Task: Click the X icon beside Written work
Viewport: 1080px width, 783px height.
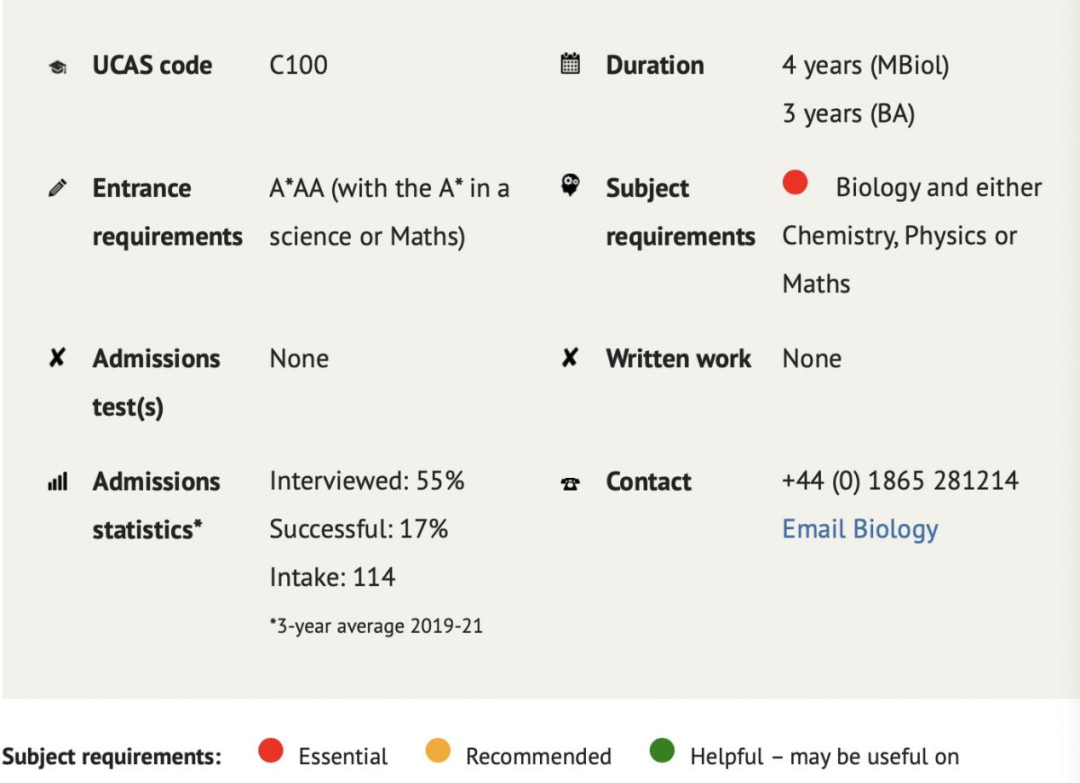Action: [x=570, y=357]
